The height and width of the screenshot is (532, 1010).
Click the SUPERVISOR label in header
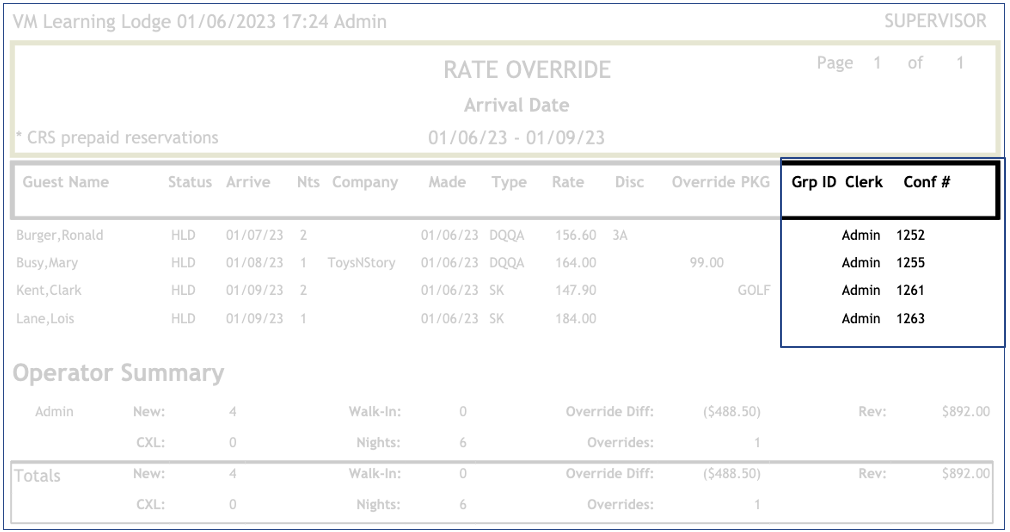(x=935, y=21)
